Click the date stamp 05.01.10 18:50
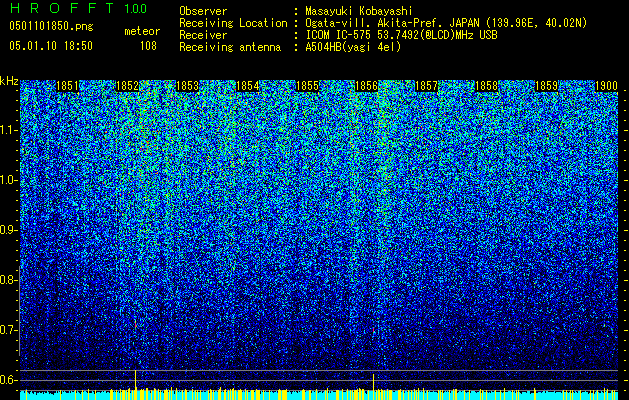This screenshot has height=400, width=629. (51, 46)
